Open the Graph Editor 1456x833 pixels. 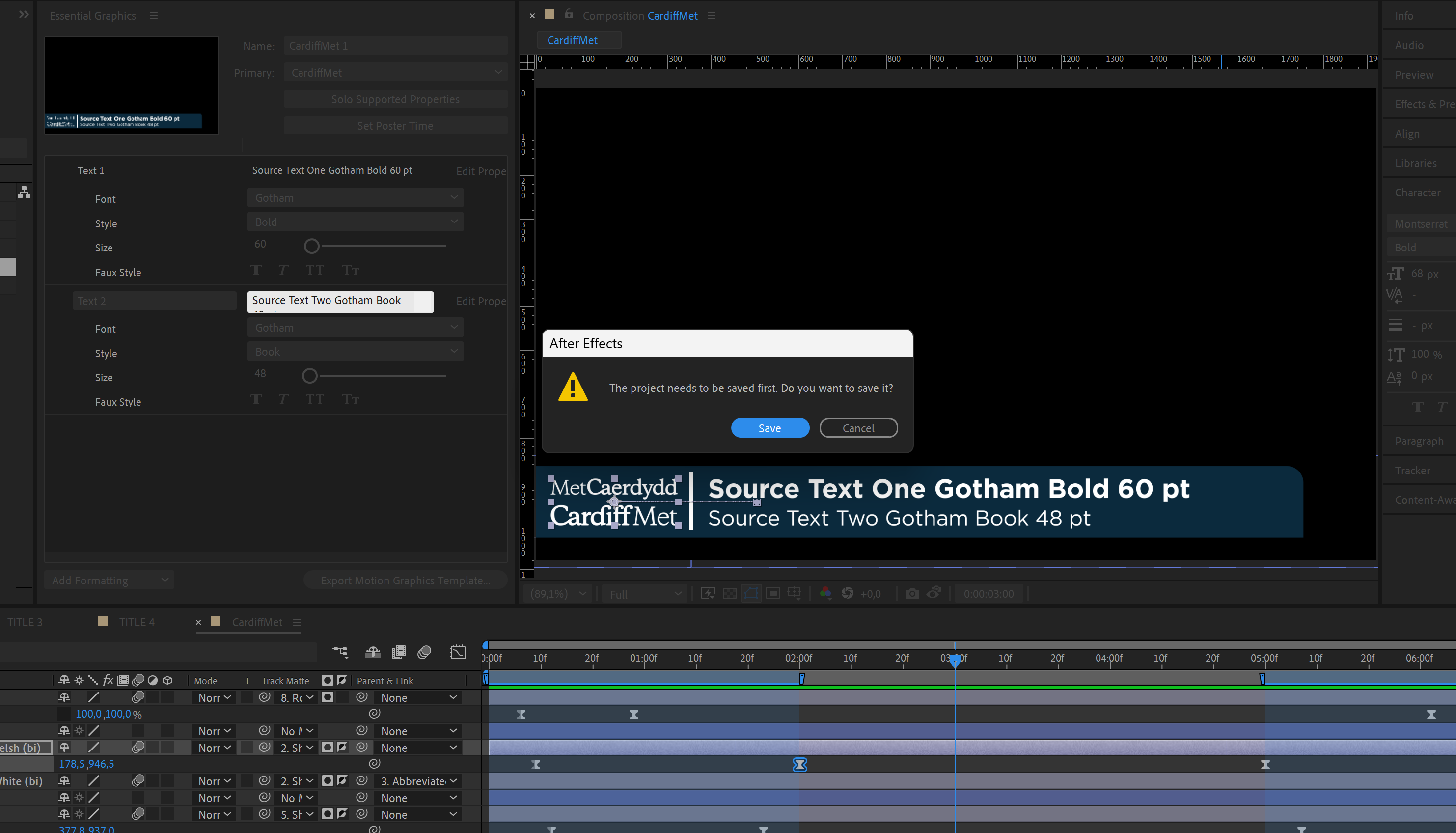coord(458,652)
